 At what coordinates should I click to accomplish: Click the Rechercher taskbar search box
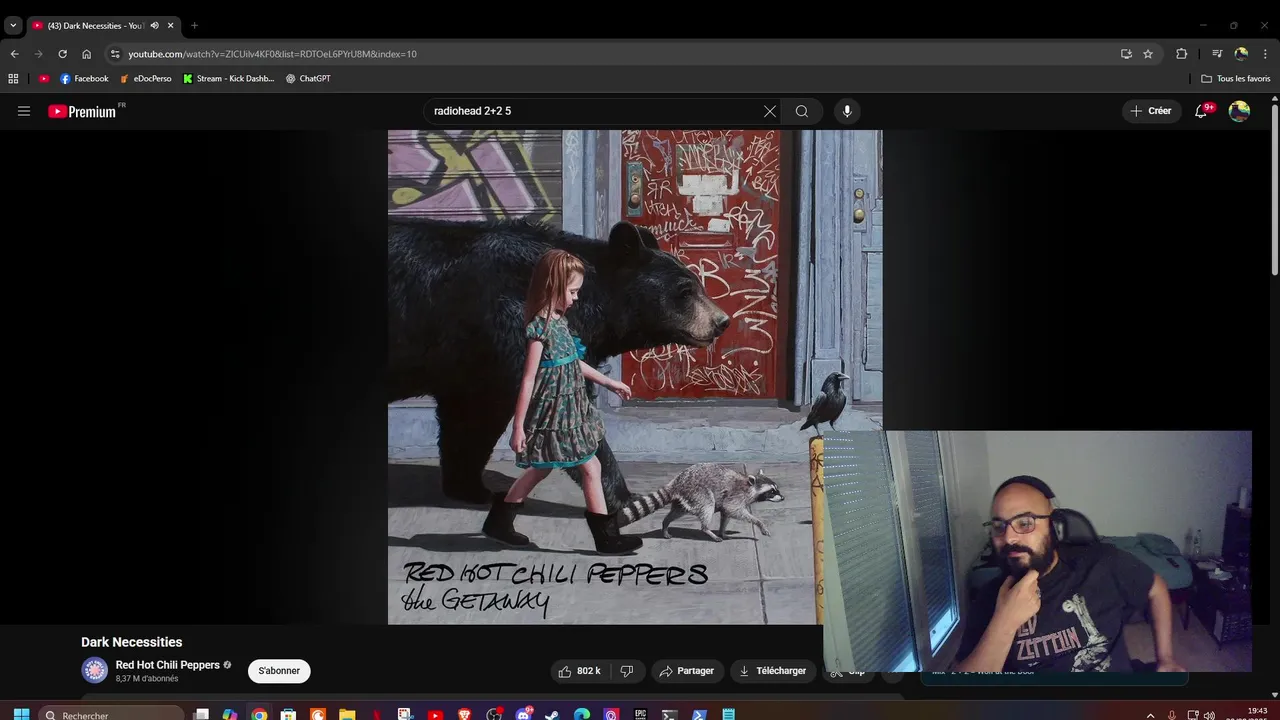pos(112,714)
